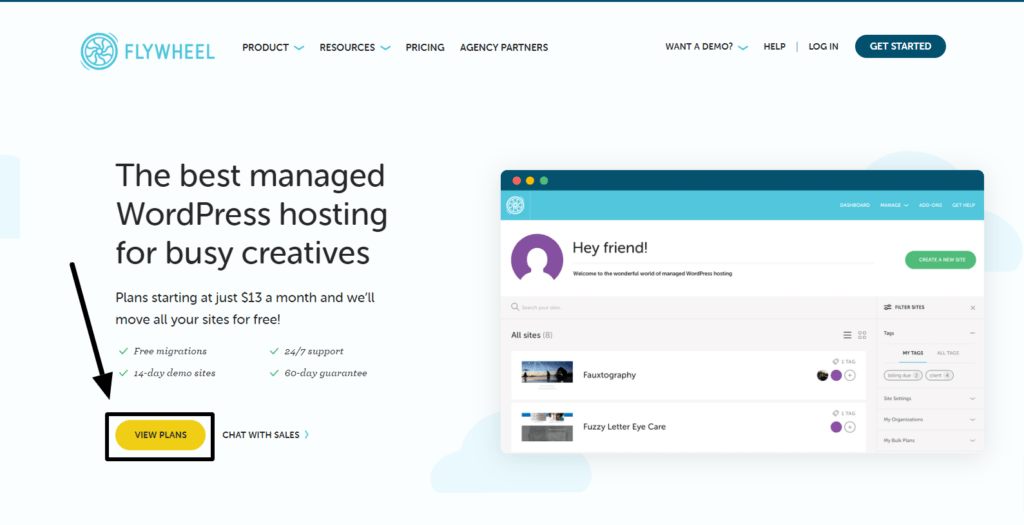Click the purple collaborator avatar on Fauxtography
The image size is (1024, 525).
[x=836, y=375]
